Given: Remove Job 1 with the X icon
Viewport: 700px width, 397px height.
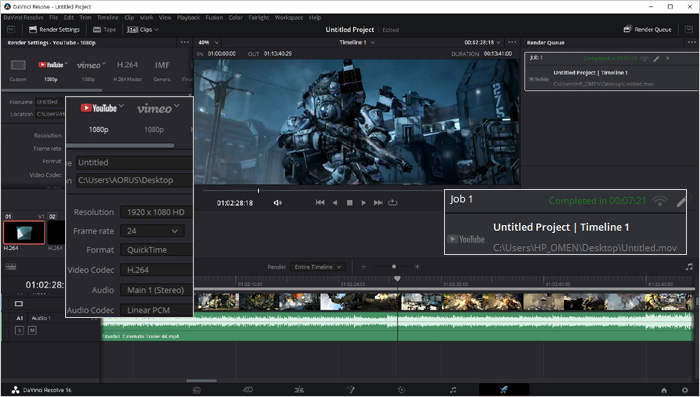Looking at the screenshot, I should tap(668, 59).
